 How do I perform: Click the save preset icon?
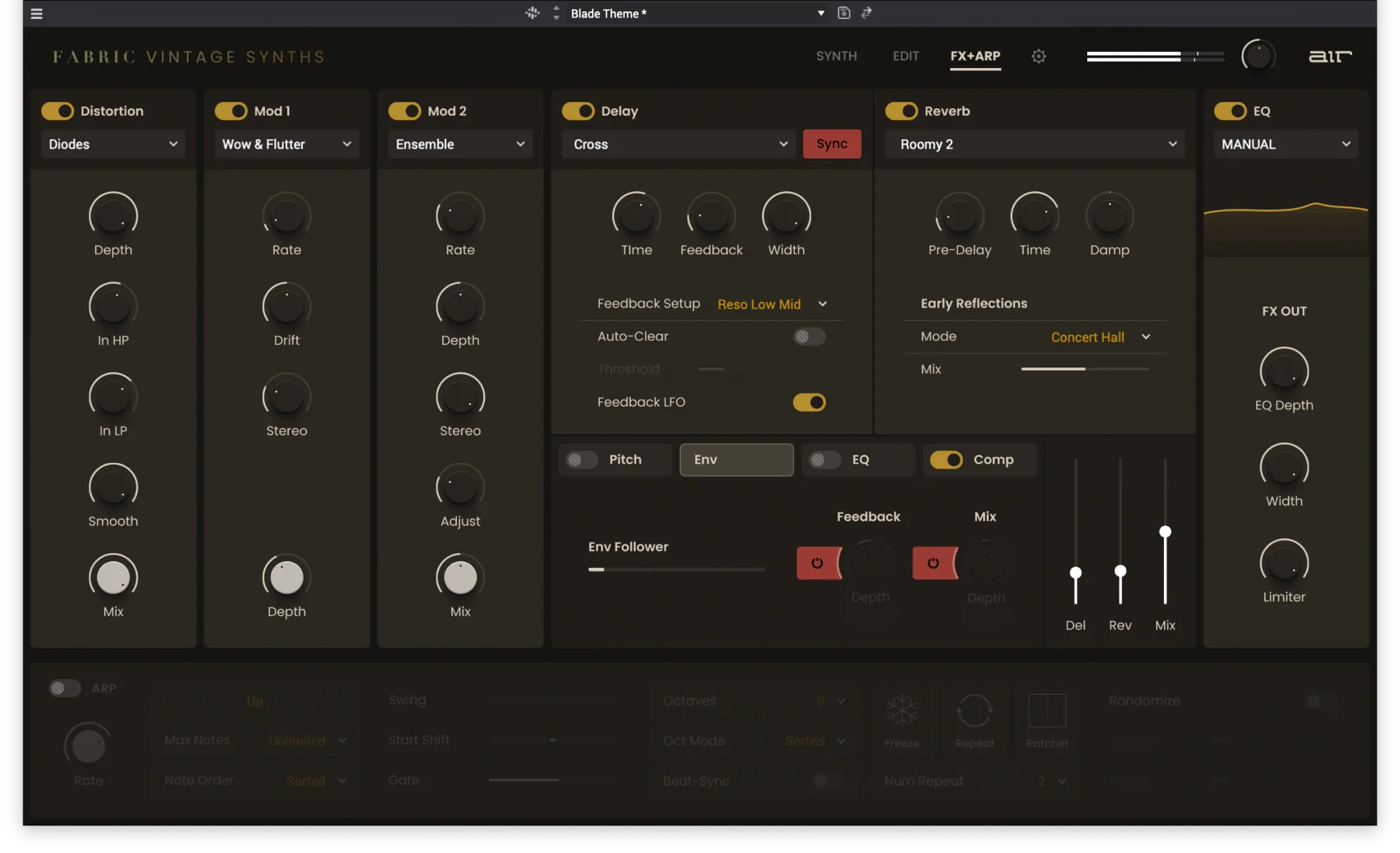843,13
